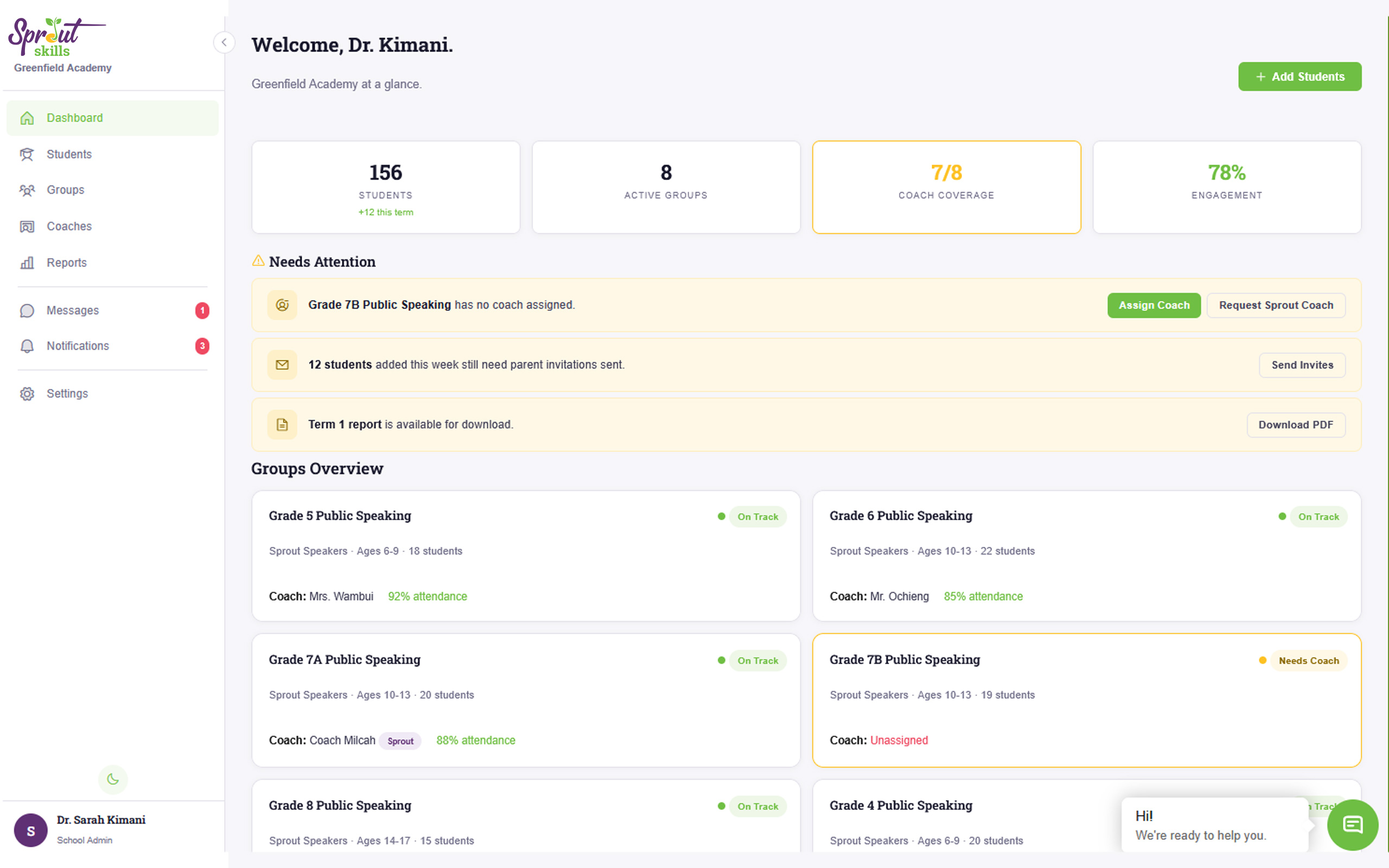1389x868 pixels.
Task: Click the Needs Coach status badge
Action: [1309, 660]
